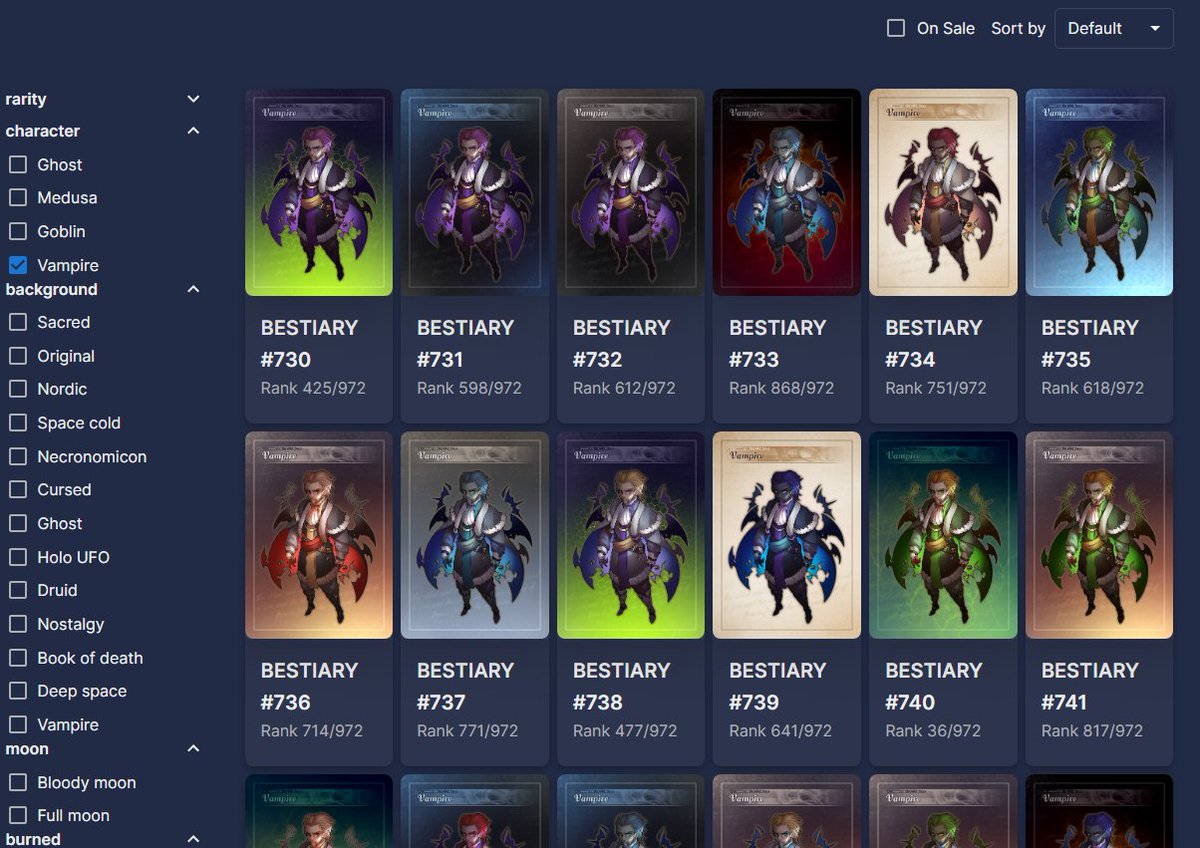The height and width of the screenshot is (848, 1200).
Task: Enable the Deep space filter
Action: [18, 691]
